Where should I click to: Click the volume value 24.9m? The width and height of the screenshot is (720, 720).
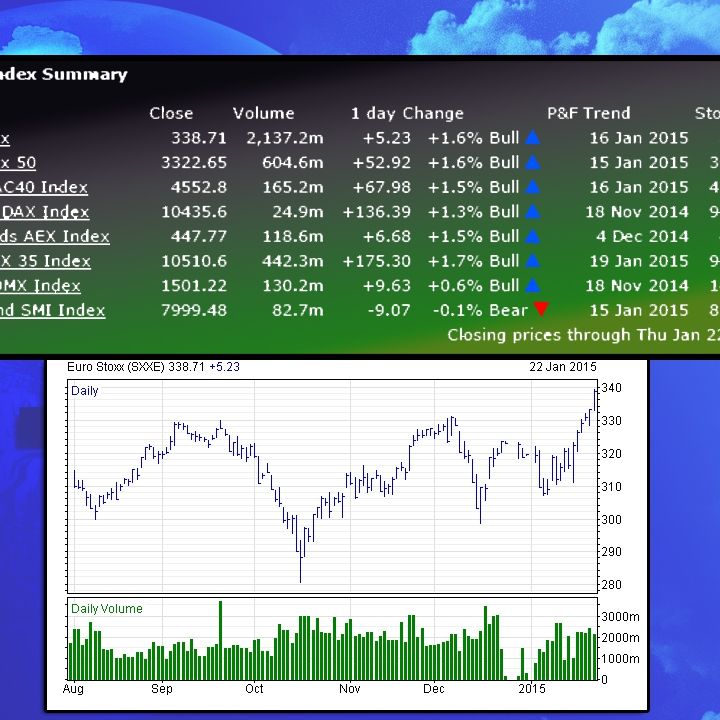(x=298, y=212)
